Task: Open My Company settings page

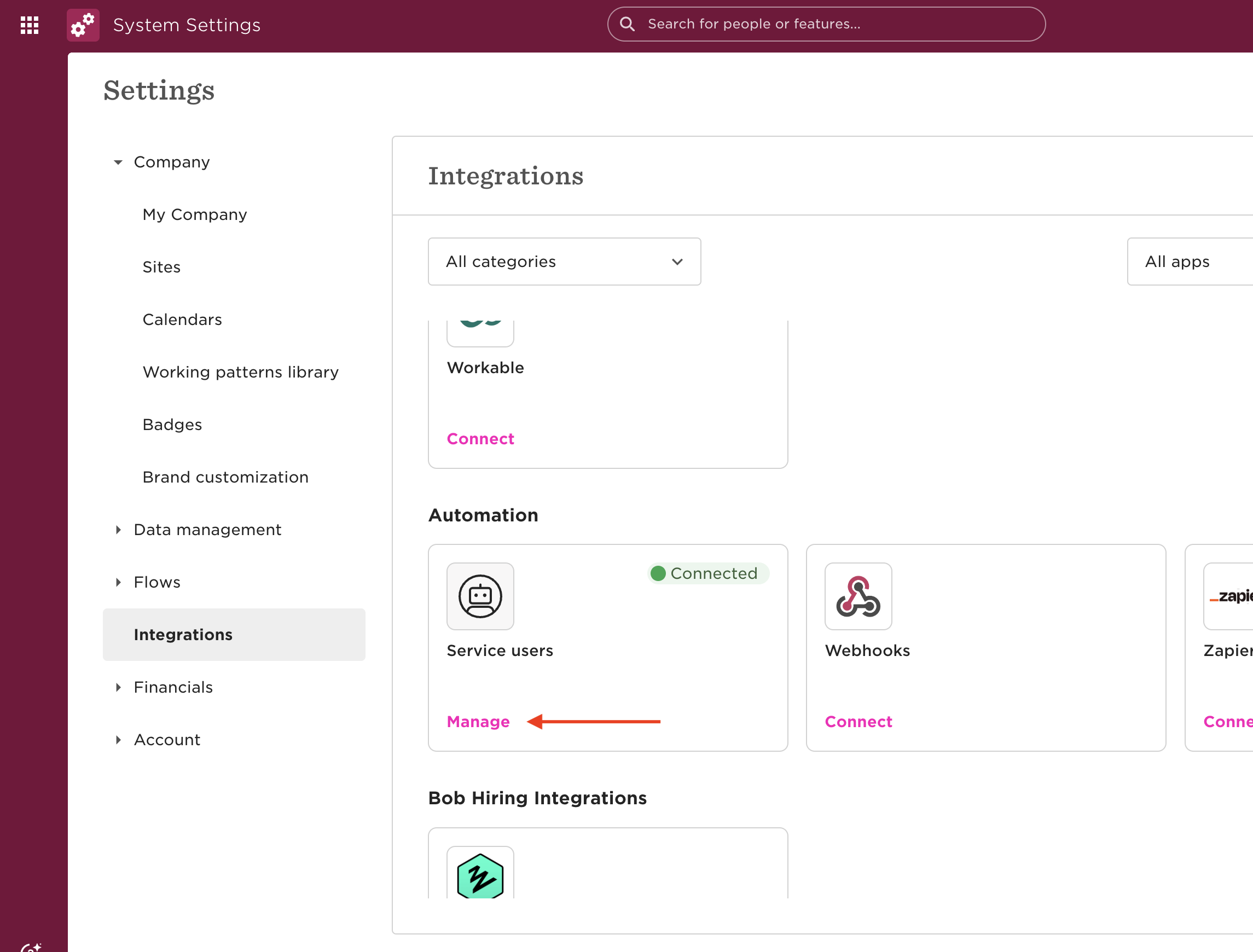Action: tap(194, 215)
